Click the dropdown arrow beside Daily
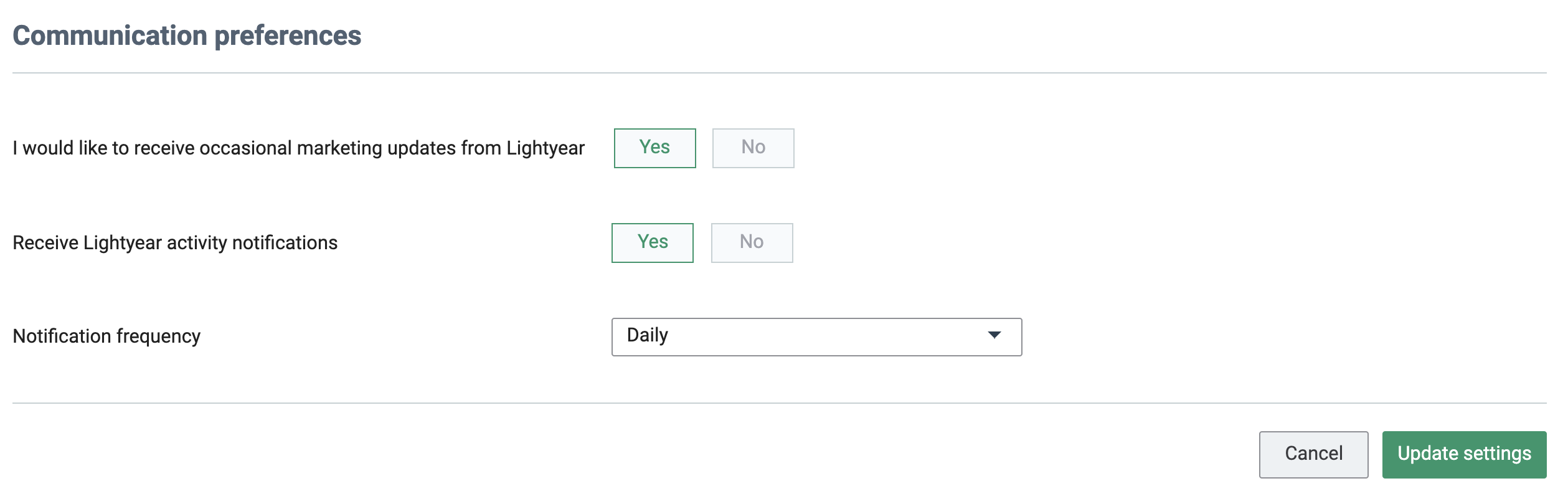 994,335
